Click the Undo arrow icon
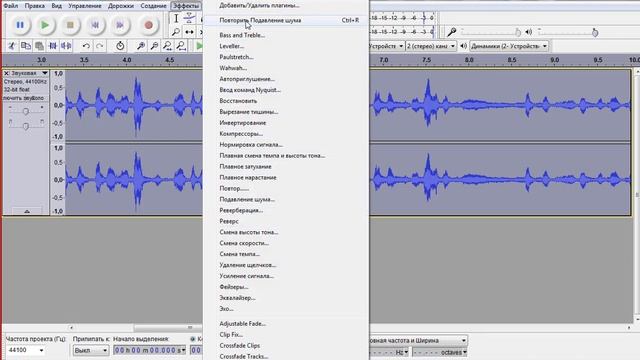Image resolution: width=640 pixels, height=360 pixels. (x=86, y=46)
